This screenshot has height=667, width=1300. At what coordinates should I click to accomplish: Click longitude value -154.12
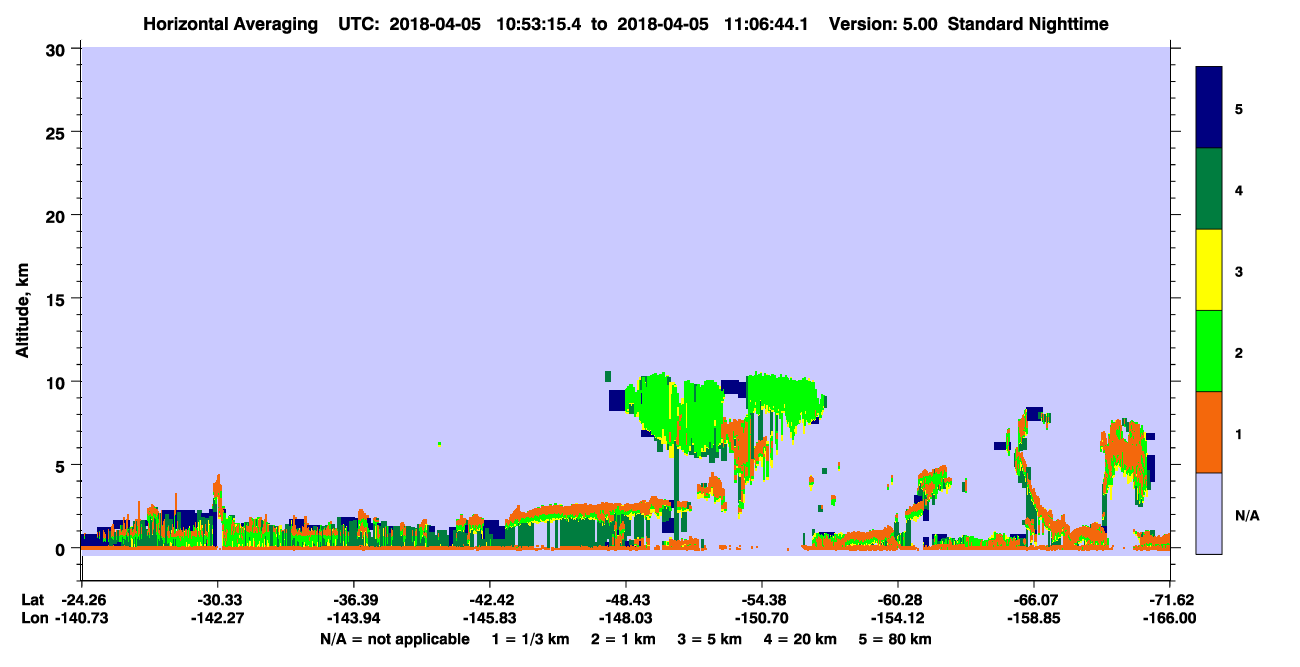point(897,619)
